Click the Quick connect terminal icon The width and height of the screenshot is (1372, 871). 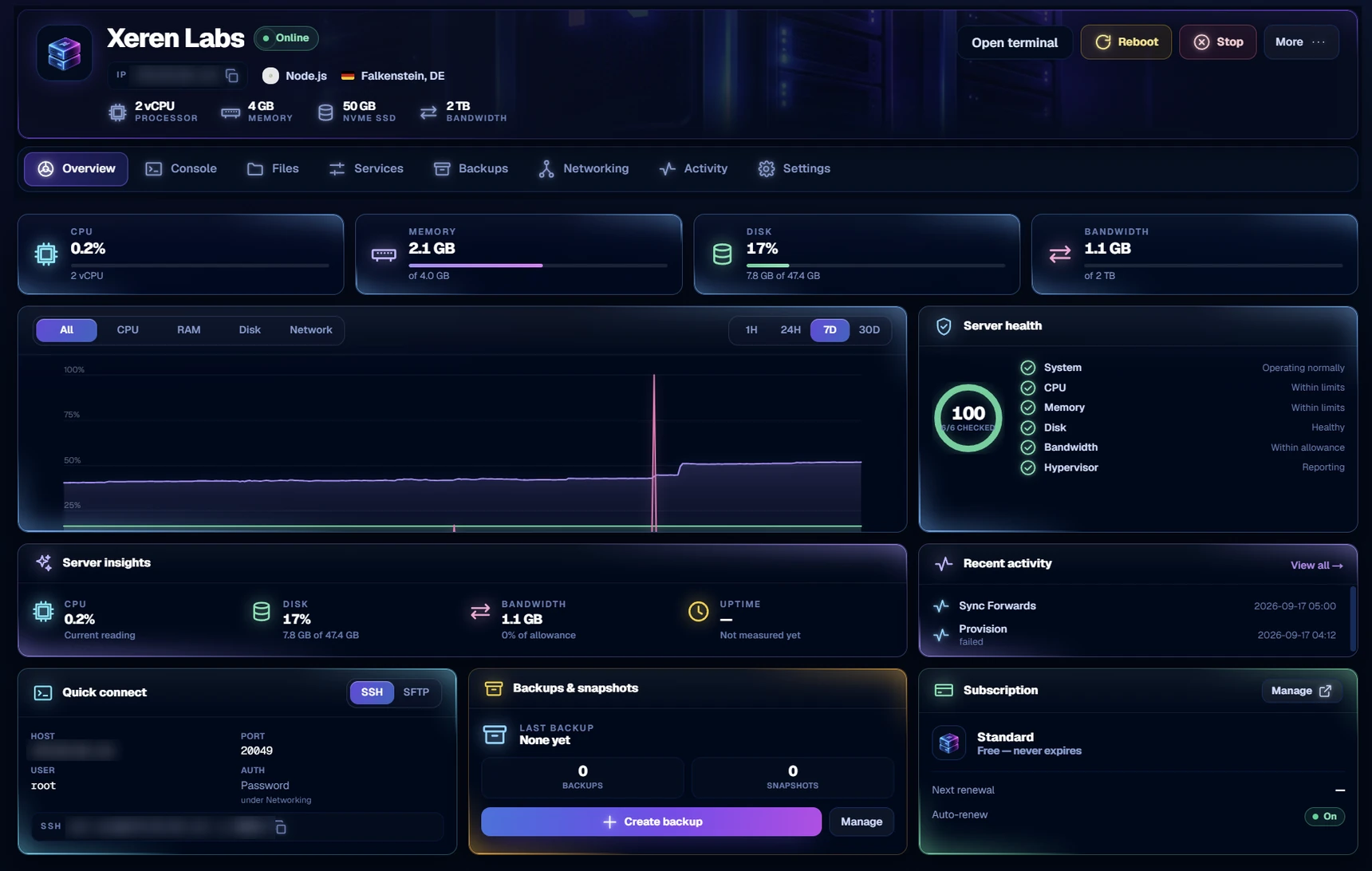coord(43,692)
